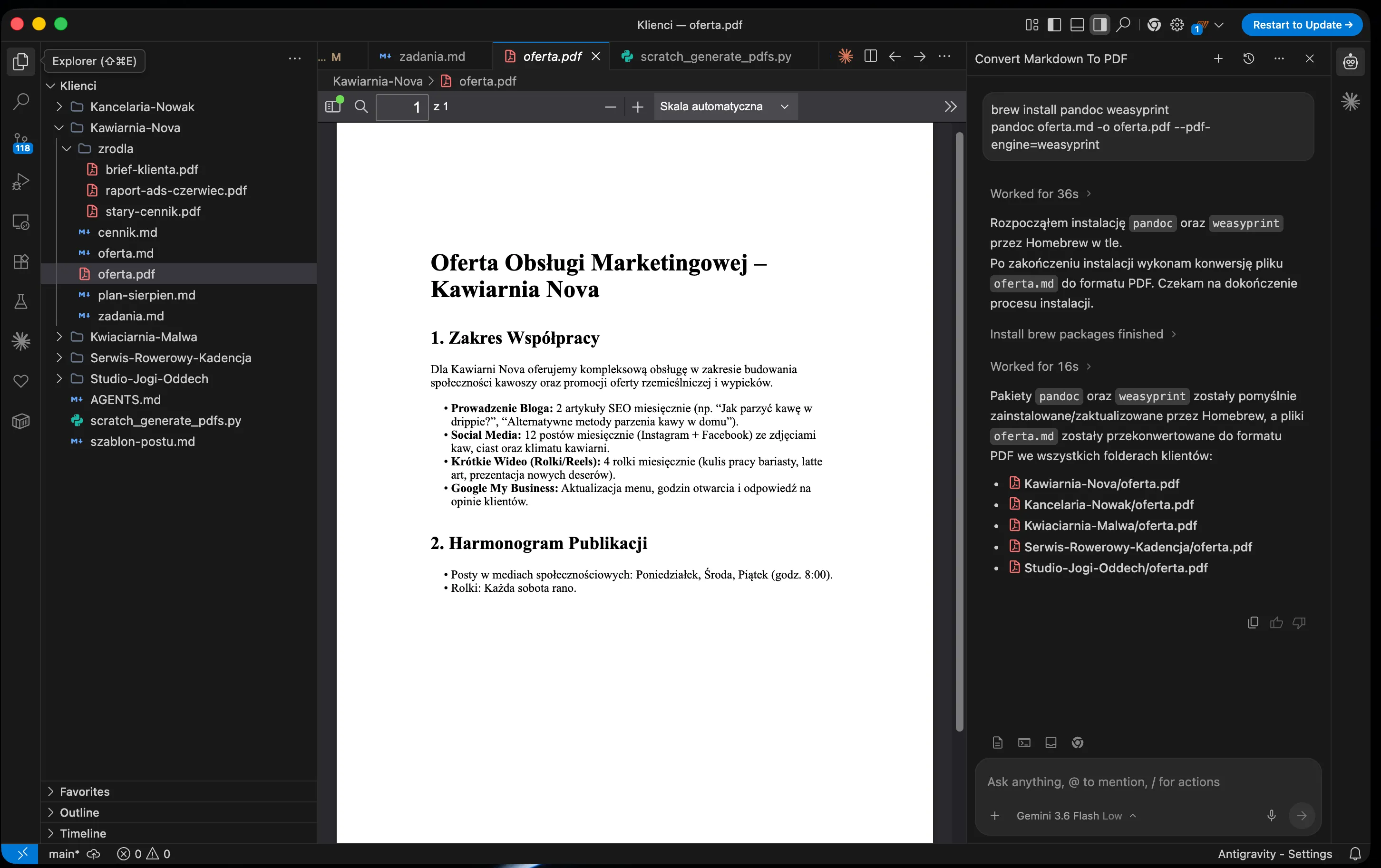The height and width of the screenshot is (868, 1381).
Task: Navigate back with the left arrow
Action: coord(895,56)
